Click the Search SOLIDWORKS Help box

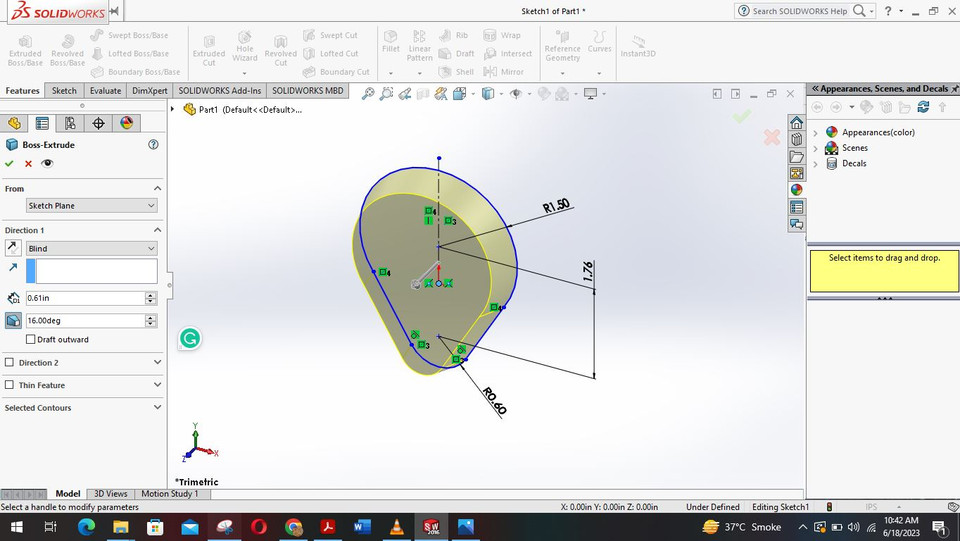click(799, 11)
